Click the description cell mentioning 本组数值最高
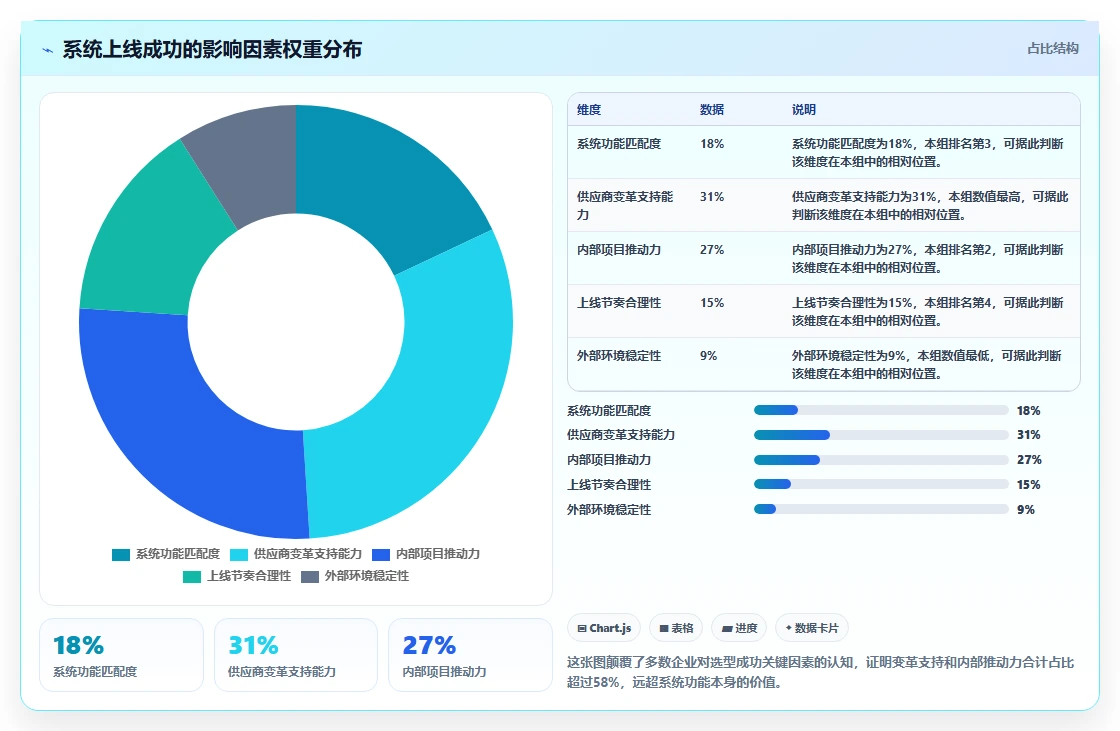This screenshot has height=731, width=1120. 930,205
